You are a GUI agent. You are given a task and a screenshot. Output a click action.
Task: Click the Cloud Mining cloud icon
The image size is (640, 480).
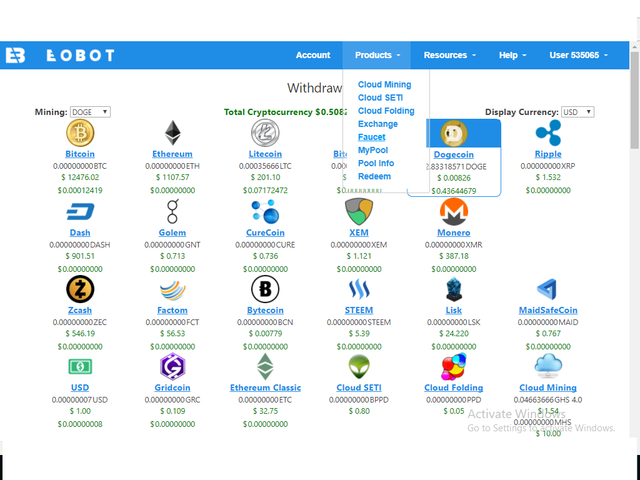[x=548, y=366]
